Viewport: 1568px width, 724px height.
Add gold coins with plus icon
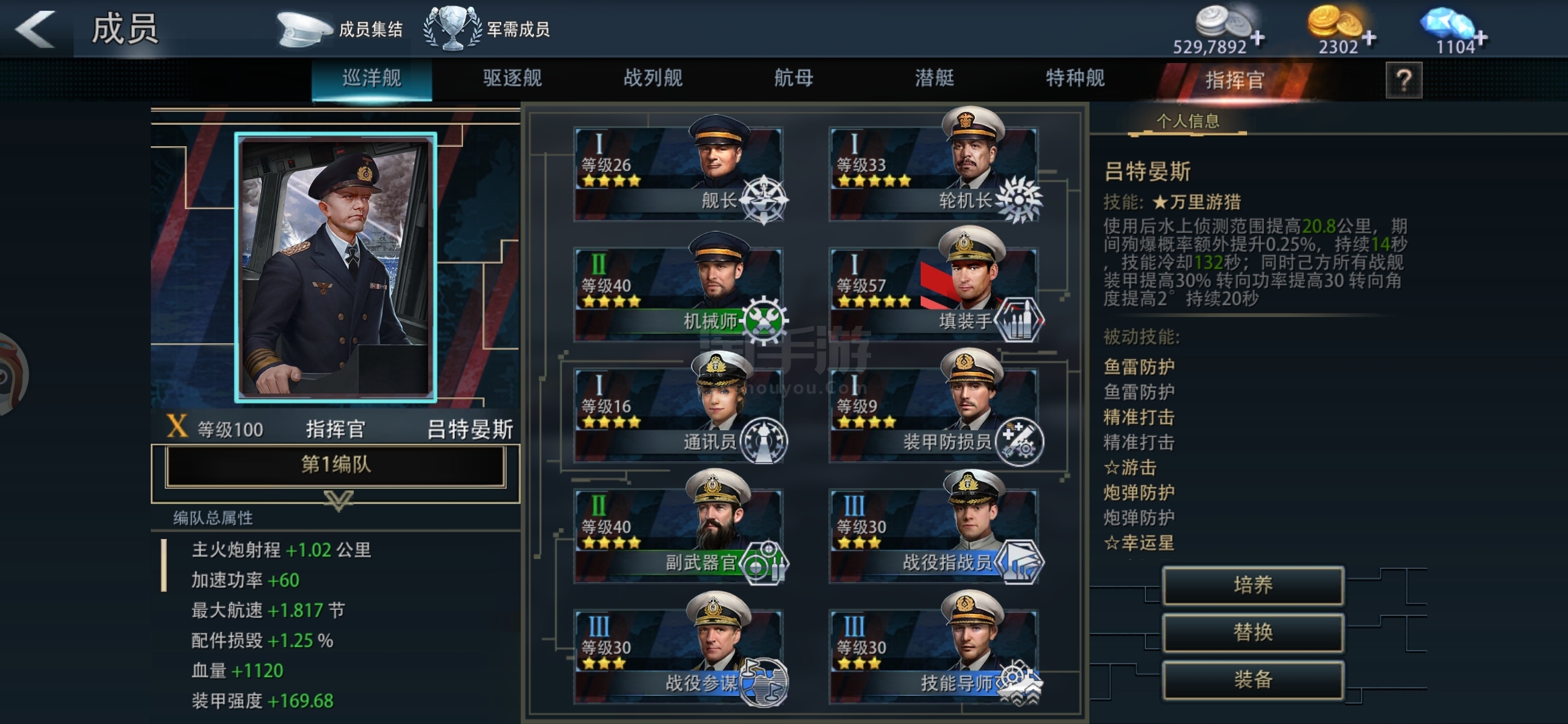point(1369,38)
